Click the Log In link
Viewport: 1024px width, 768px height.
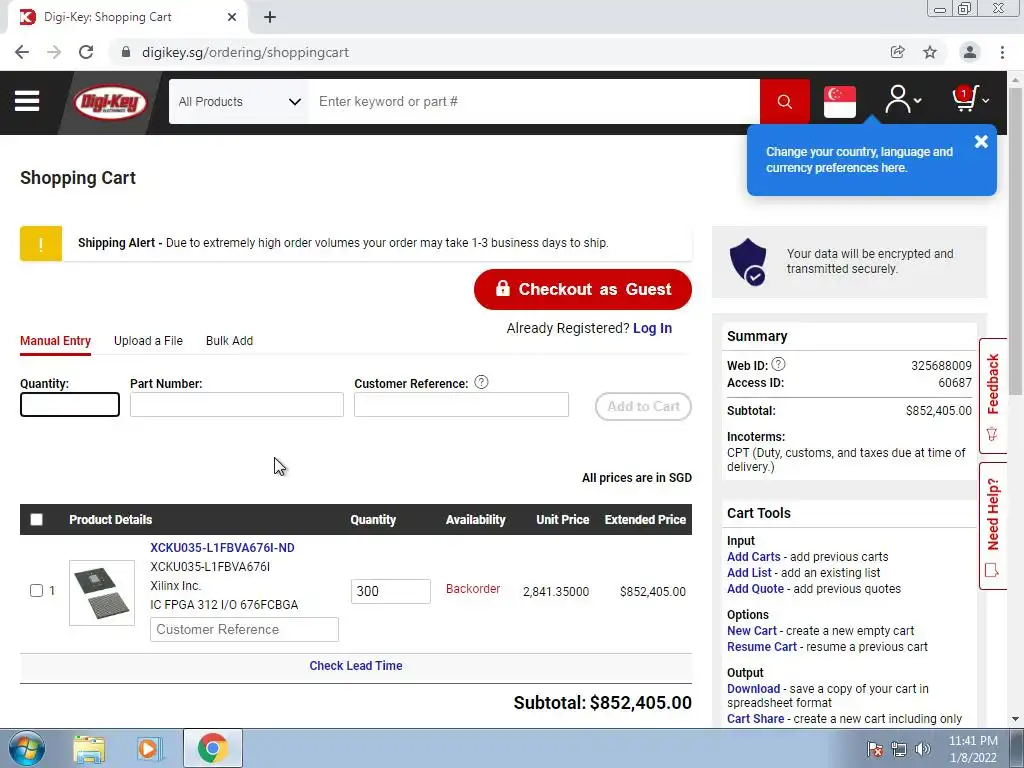click(x=652, y=328)
